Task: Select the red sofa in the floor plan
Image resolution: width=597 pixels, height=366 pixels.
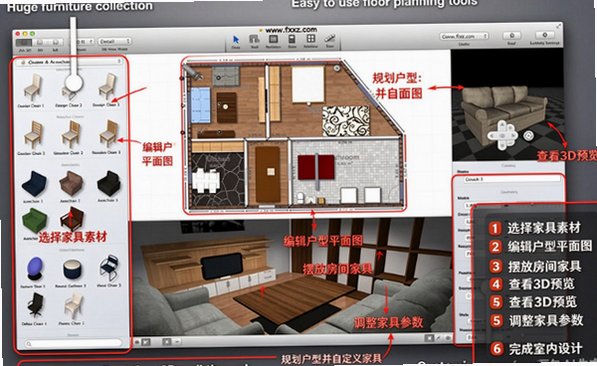Action: [316, 167]
